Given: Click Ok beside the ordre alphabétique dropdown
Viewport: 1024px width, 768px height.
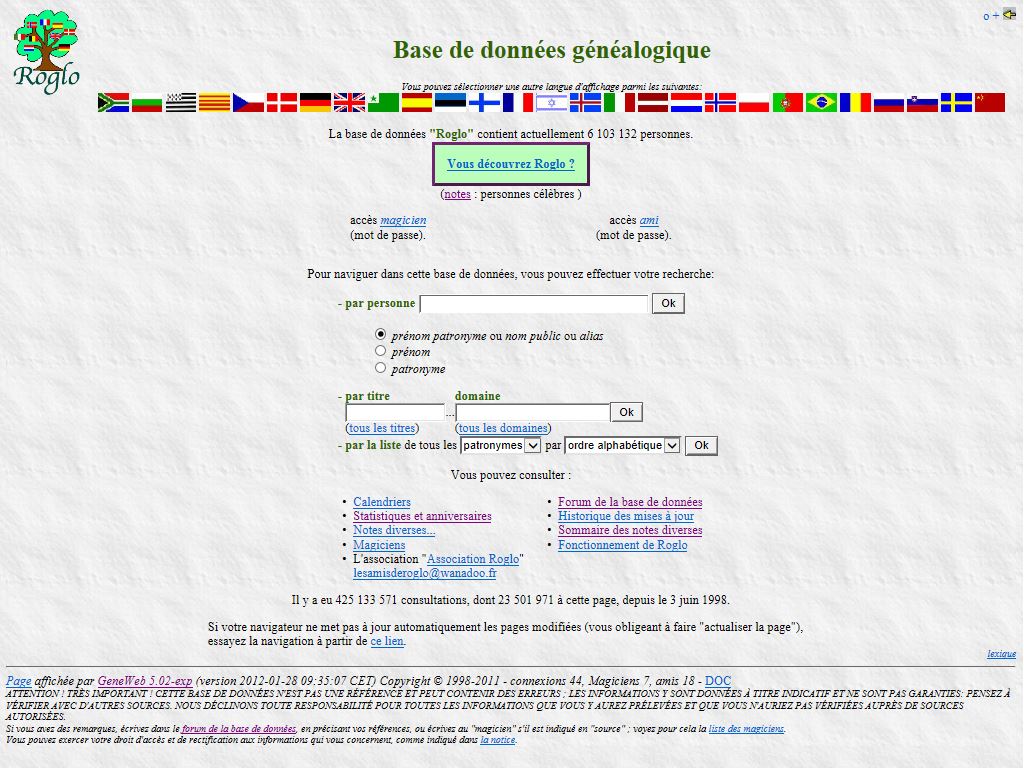Looking at the screenshot, I should point(701,445).
